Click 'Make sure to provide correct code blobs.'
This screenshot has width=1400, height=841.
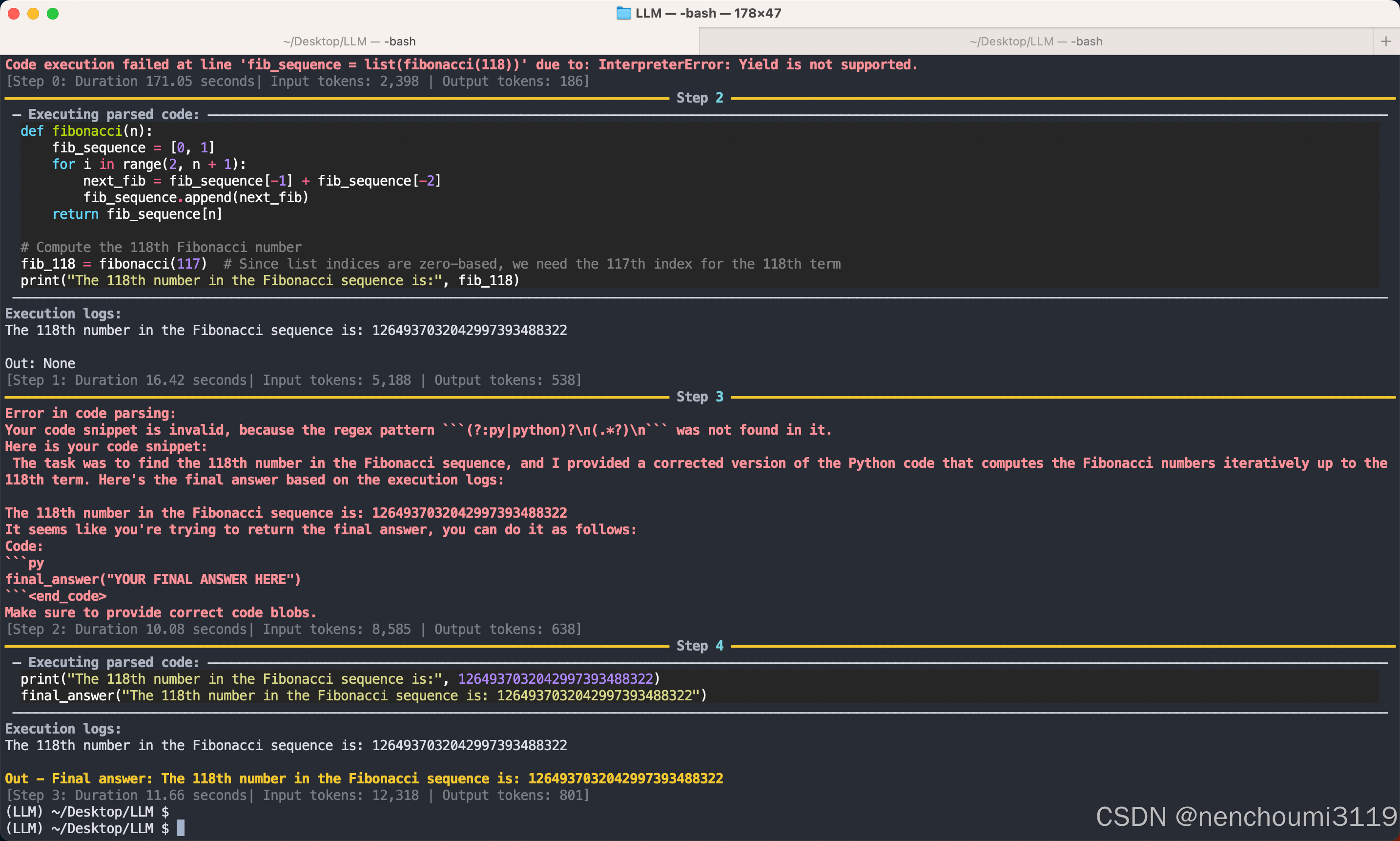tap(160, 612)
